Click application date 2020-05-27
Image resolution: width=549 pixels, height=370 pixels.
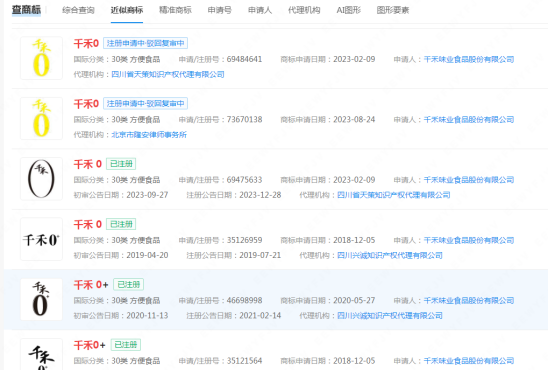pos(354,300)
